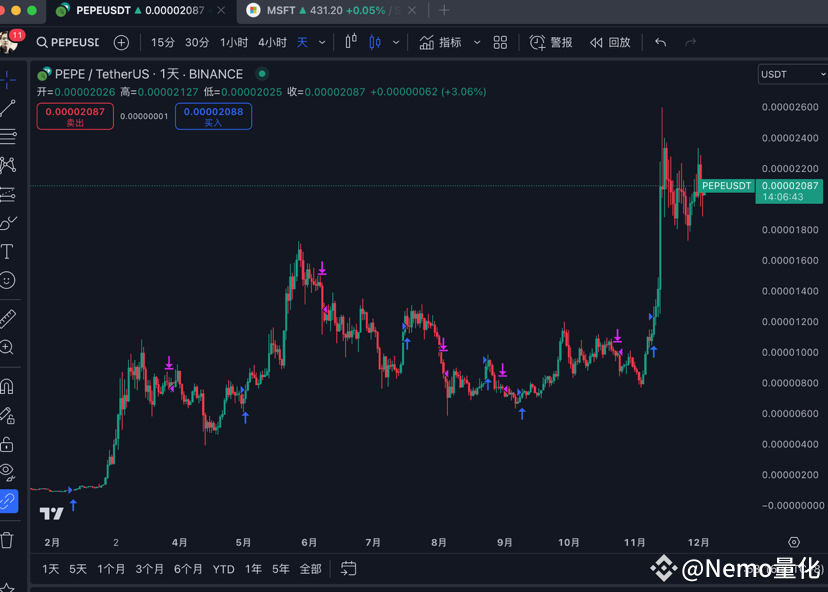The height and width of the screenshot is (592, 828).
Task: Close the PEPEUSDT tab
Action: 221,10
